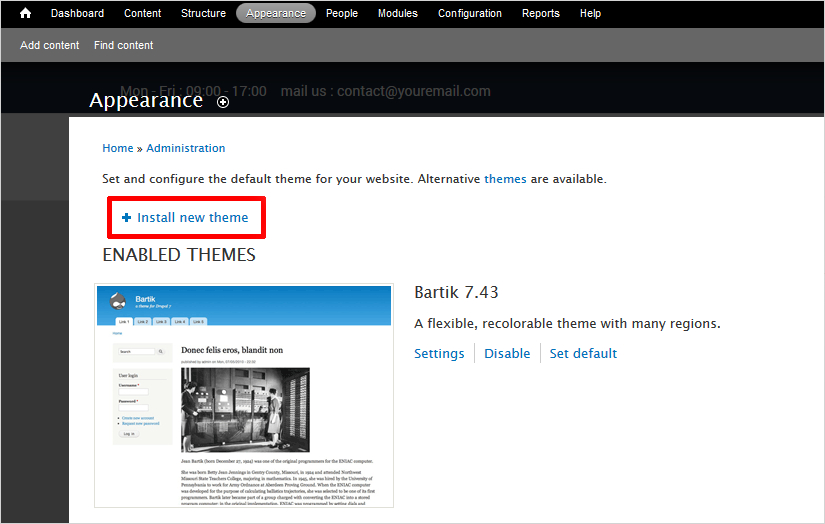
Task: Follow the Home breadcrumb link
Action: point(118,148)
